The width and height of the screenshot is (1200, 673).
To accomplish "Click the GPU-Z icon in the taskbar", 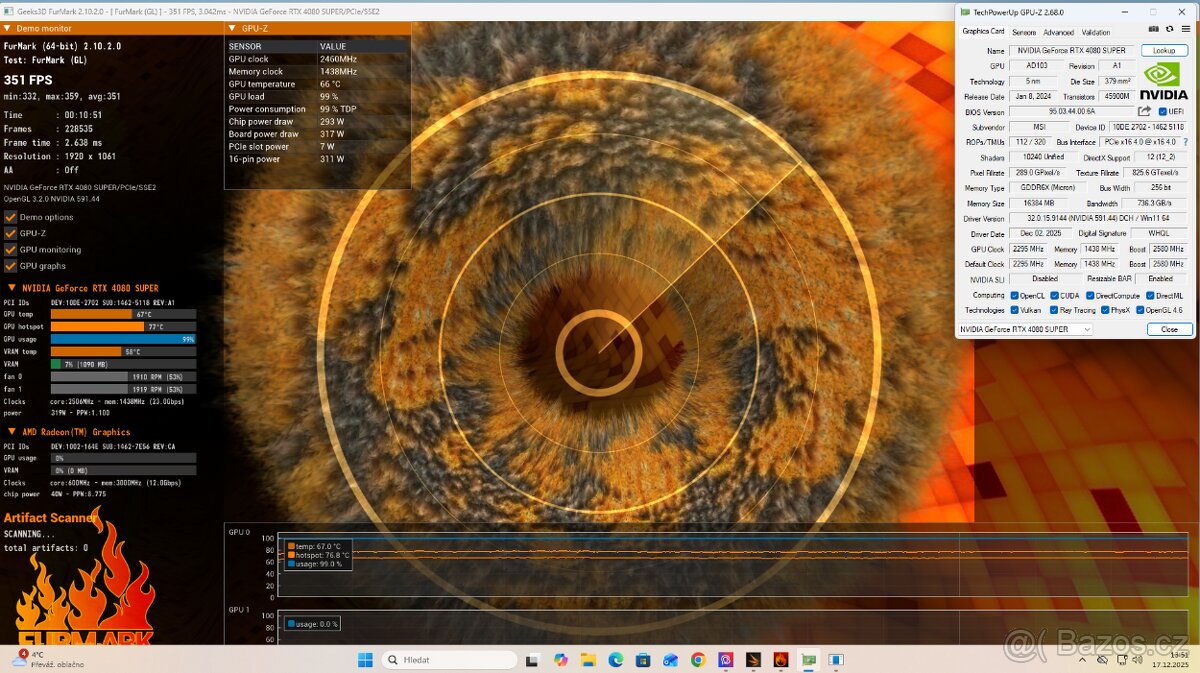I will (x=808, y=659).
